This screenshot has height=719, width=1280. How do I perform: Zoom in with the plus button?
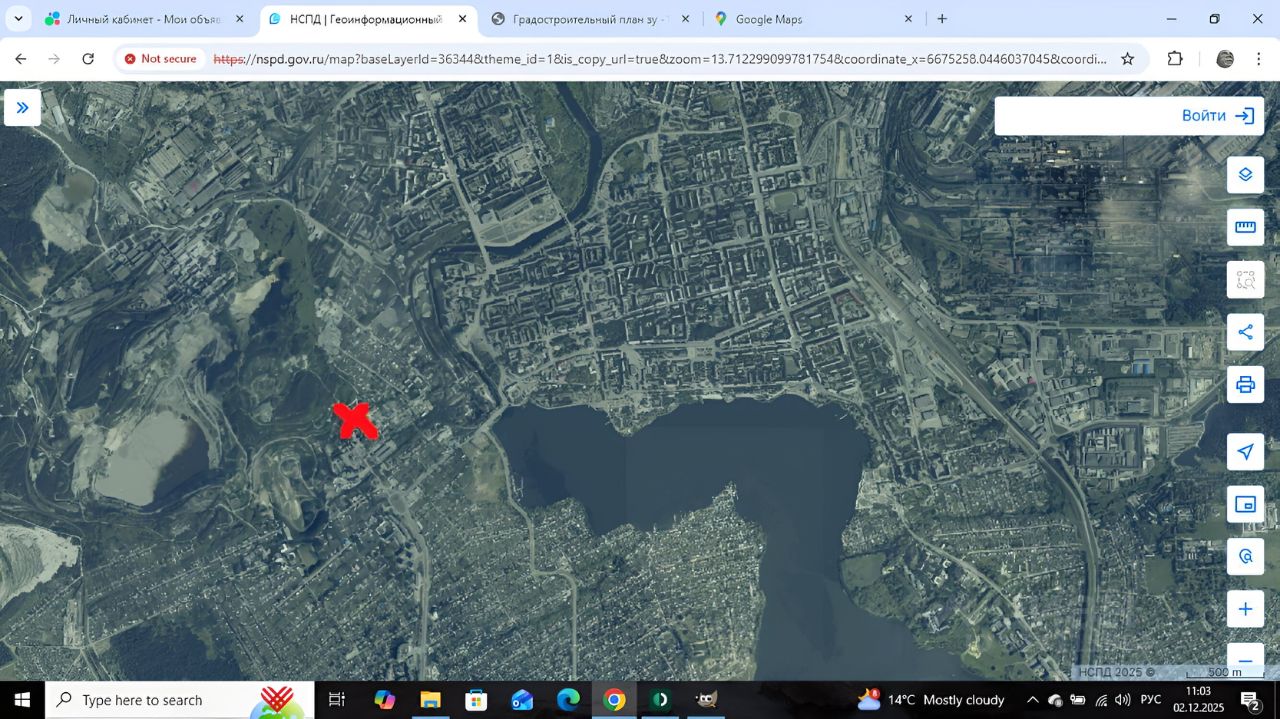[1245, 609]
